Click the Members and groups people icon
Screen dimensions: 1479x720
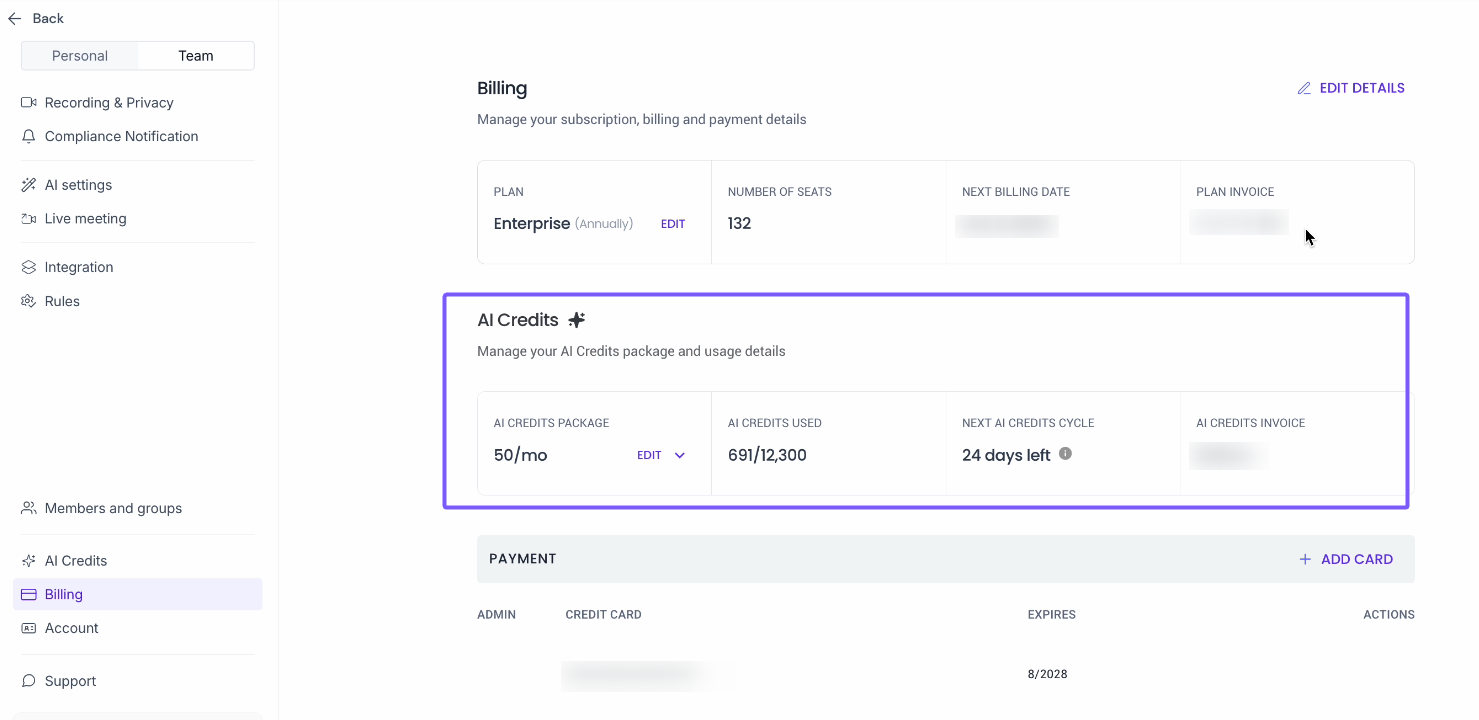(29, 508)
